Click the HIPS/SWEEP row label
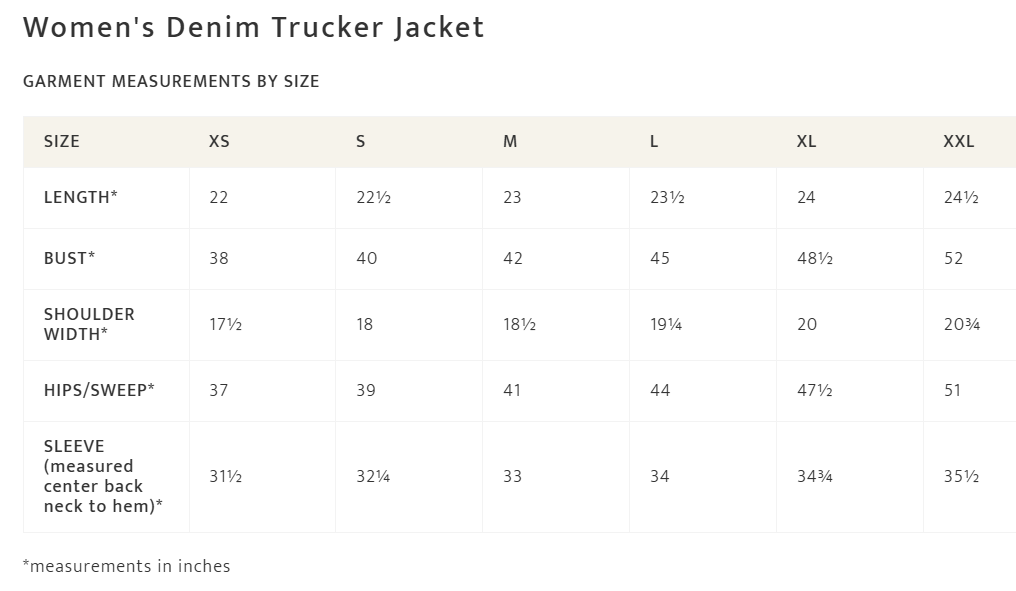This screenshot has width=1016, height=591. (99, 390)
